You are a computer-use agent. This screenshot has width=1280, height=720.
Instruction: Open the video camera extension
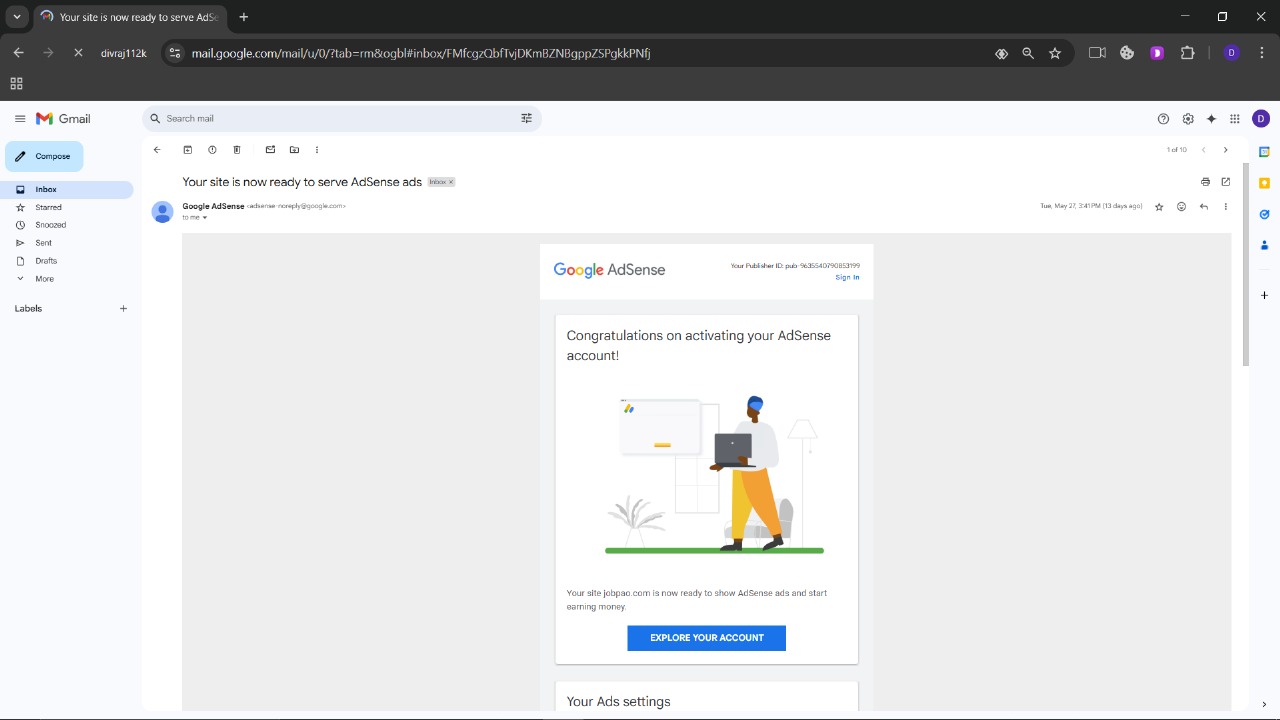[x=1097, y=53]
